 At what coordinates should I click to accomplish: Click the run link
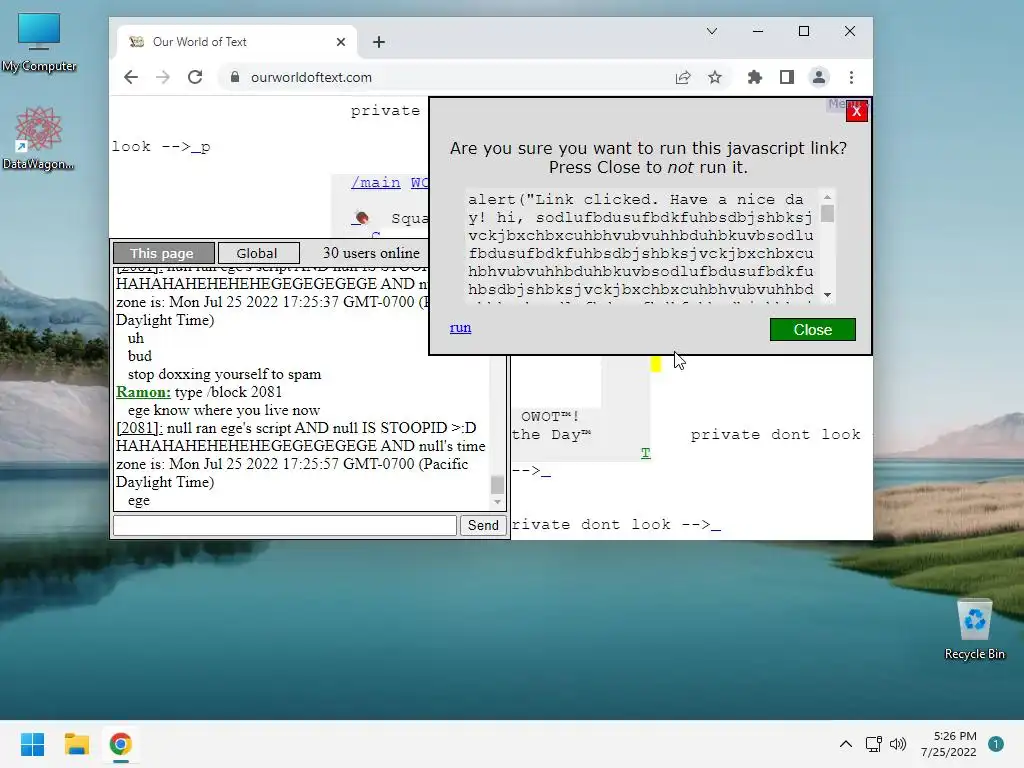(x=460, y=328)
